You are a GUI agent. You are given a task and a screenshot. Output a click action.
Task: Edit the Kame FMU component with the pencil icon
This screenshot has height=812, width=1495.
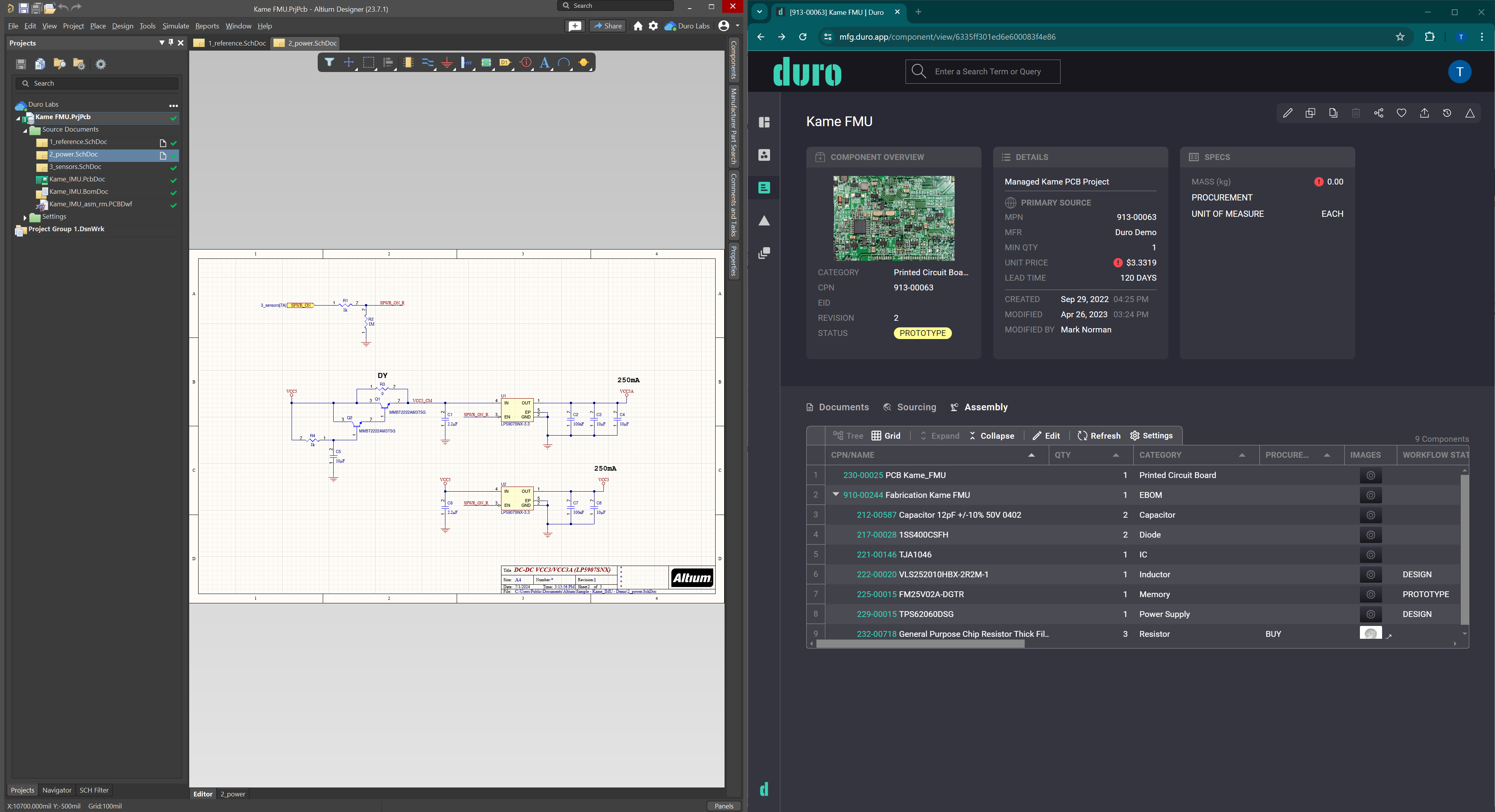(x=1287, y=113)
